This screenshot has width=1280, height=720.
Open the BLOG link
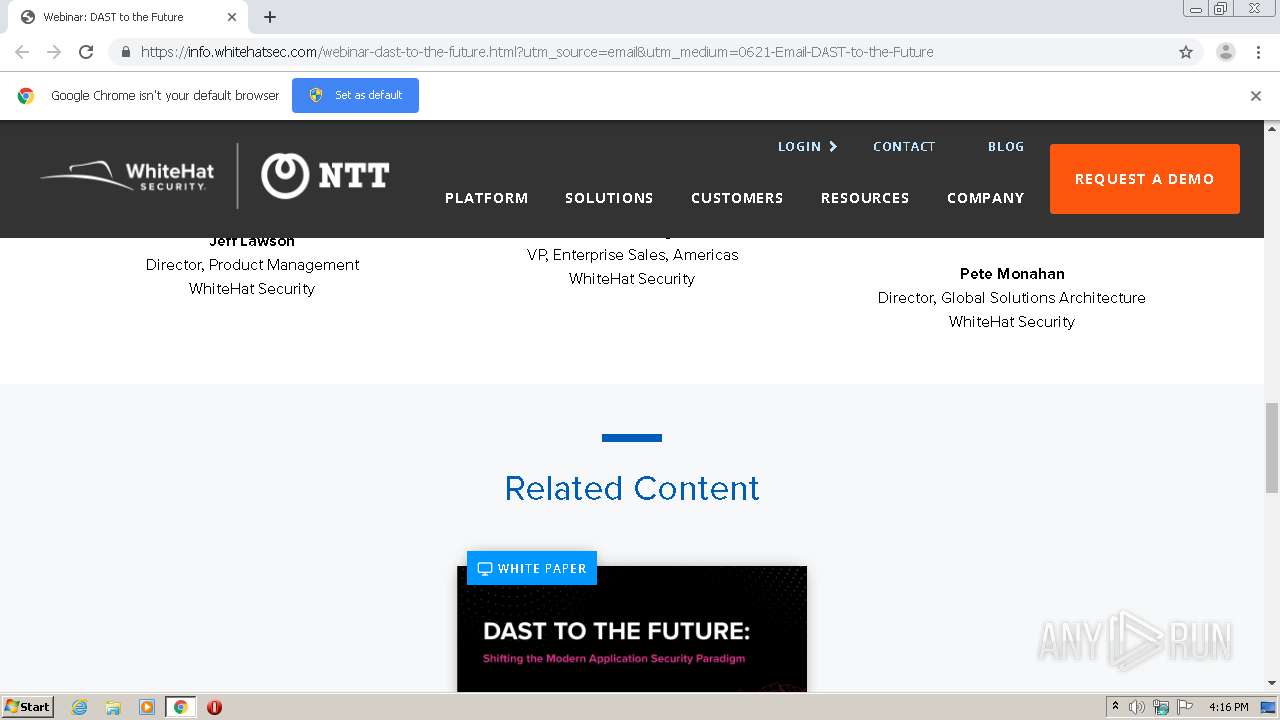[1006, 146]
